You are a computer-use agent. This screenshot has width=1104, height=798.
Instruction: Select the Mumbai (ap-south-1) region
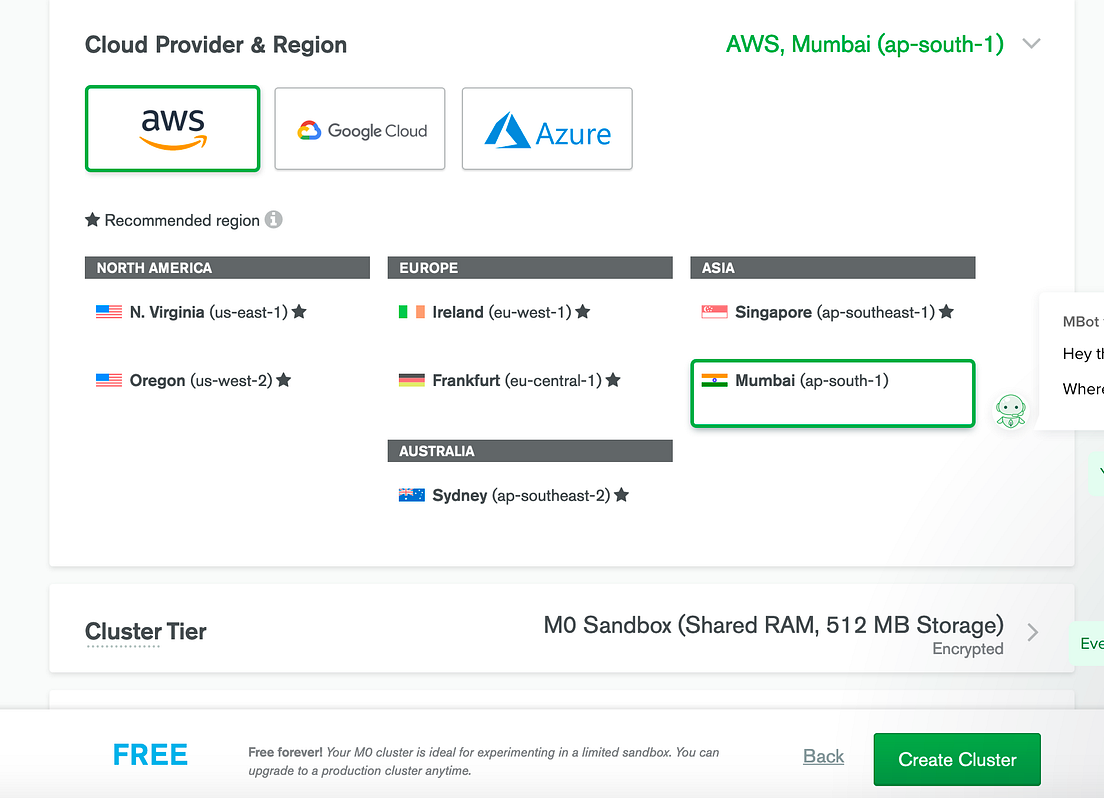832,392
